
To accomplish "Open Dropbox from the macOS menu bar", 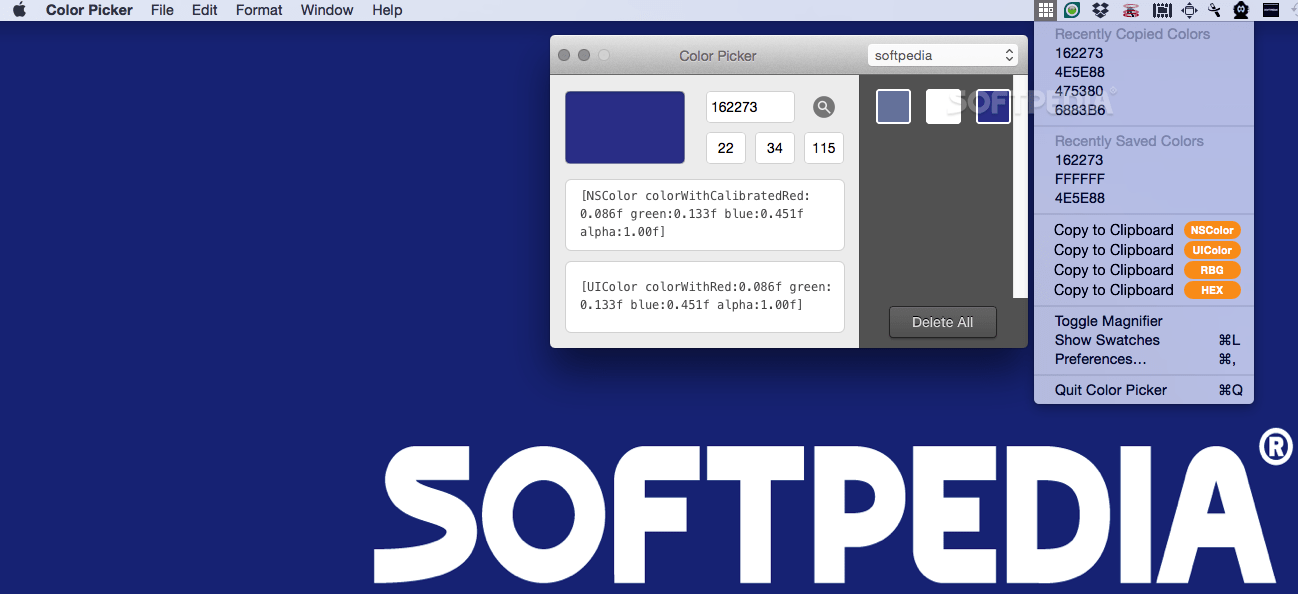I will click(1099, 10).
